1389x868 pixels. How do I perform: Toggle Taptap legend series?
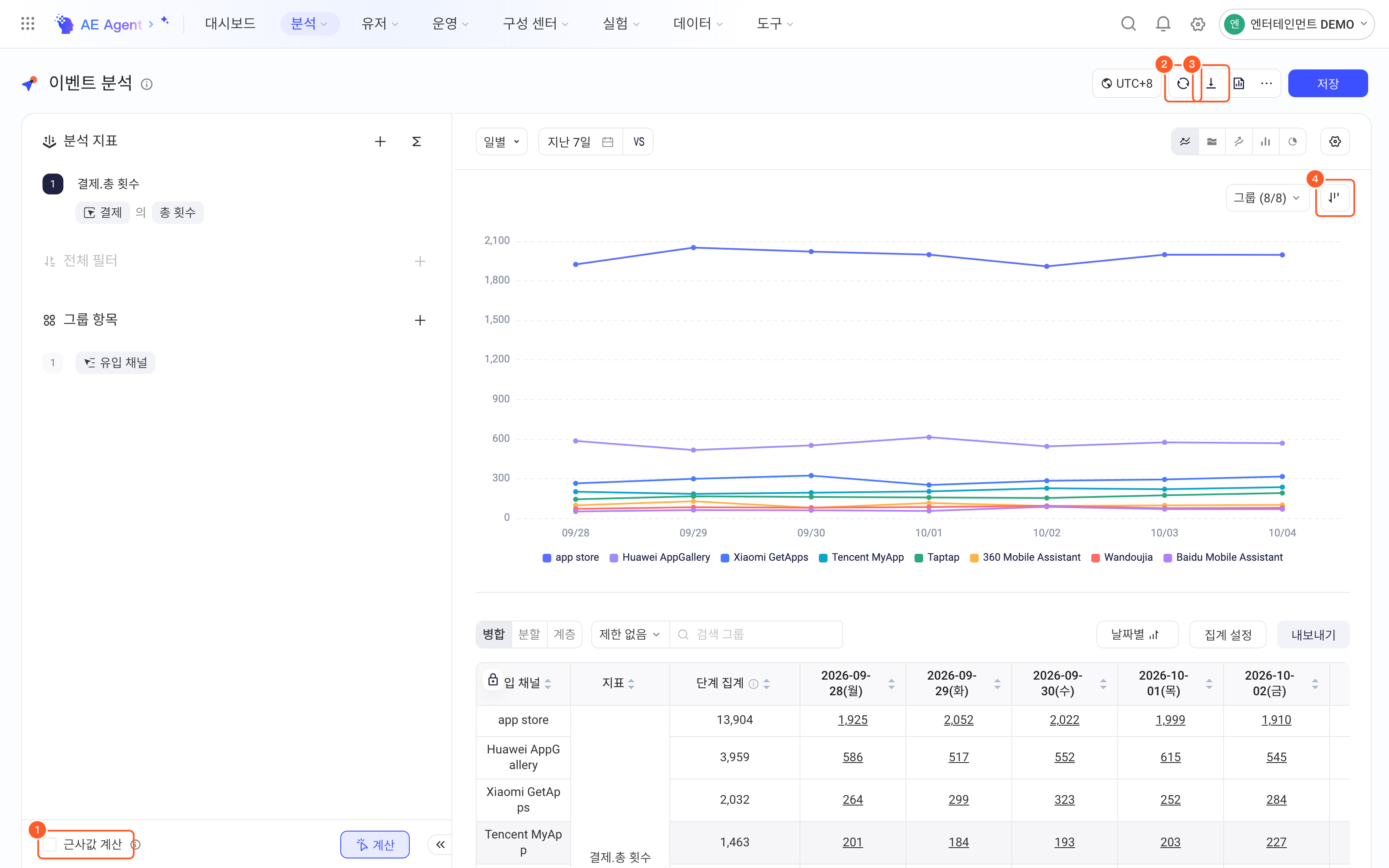[x=937, y=557]
